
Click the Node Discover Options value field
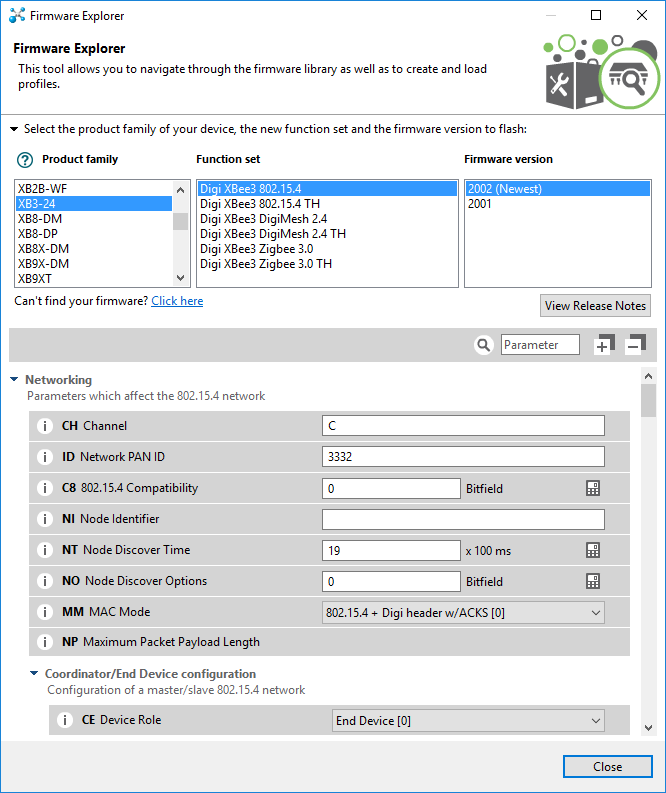[x=391, y=582]
